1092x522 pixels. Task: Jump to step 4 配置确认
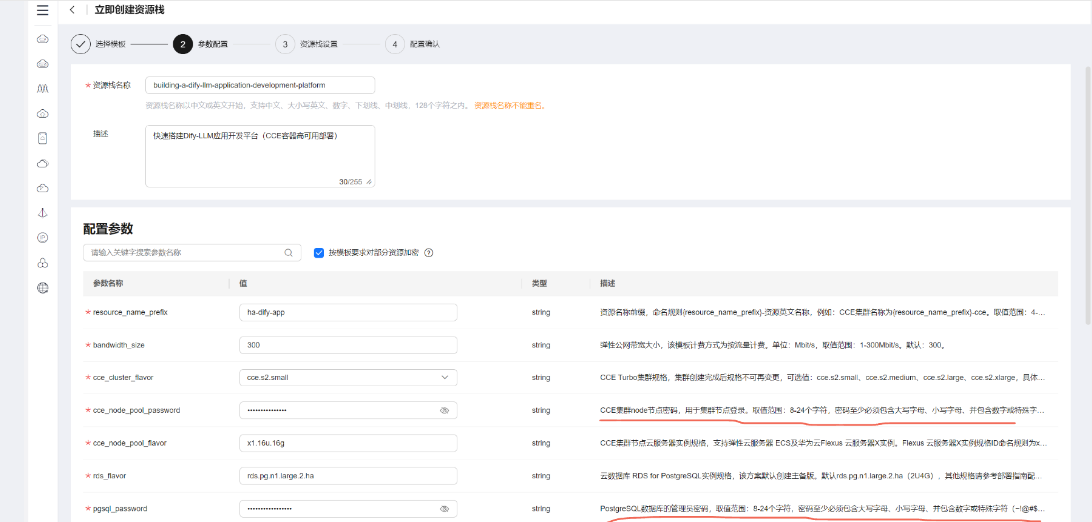coord(395,44)
